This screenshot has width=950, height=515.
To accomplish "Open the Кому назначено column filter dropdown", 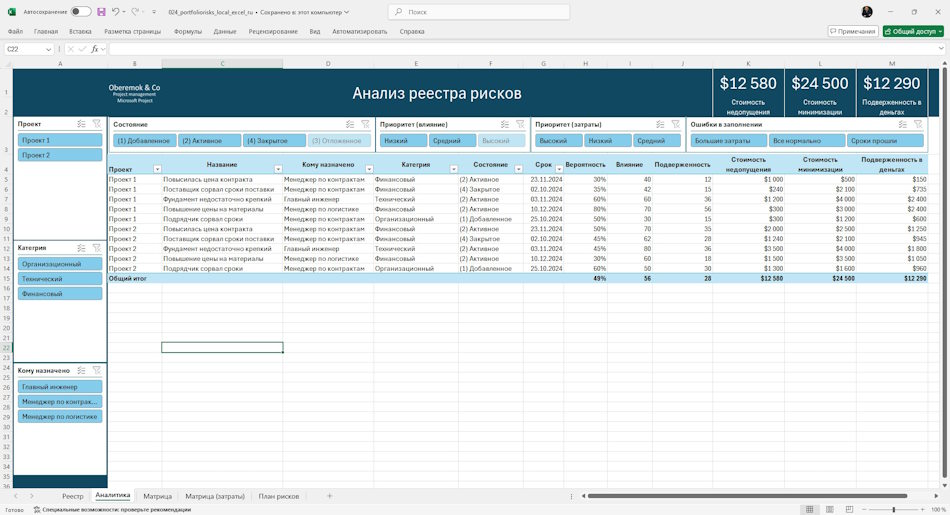I will 369,169.
